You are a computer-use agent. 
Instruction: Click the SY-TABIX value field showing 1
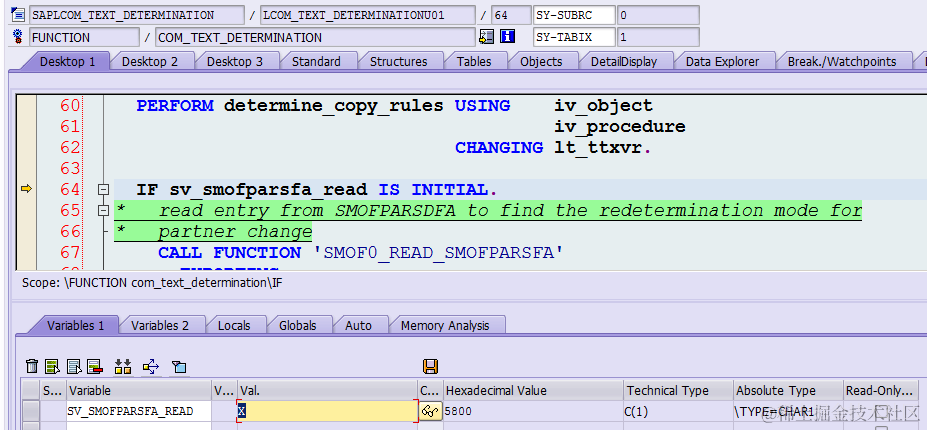(658, 37)
